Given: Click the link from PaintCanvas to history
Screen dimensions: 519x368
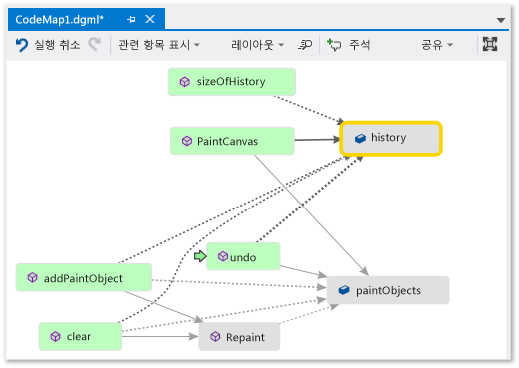Looking at the screenshot, I should 317,140.
